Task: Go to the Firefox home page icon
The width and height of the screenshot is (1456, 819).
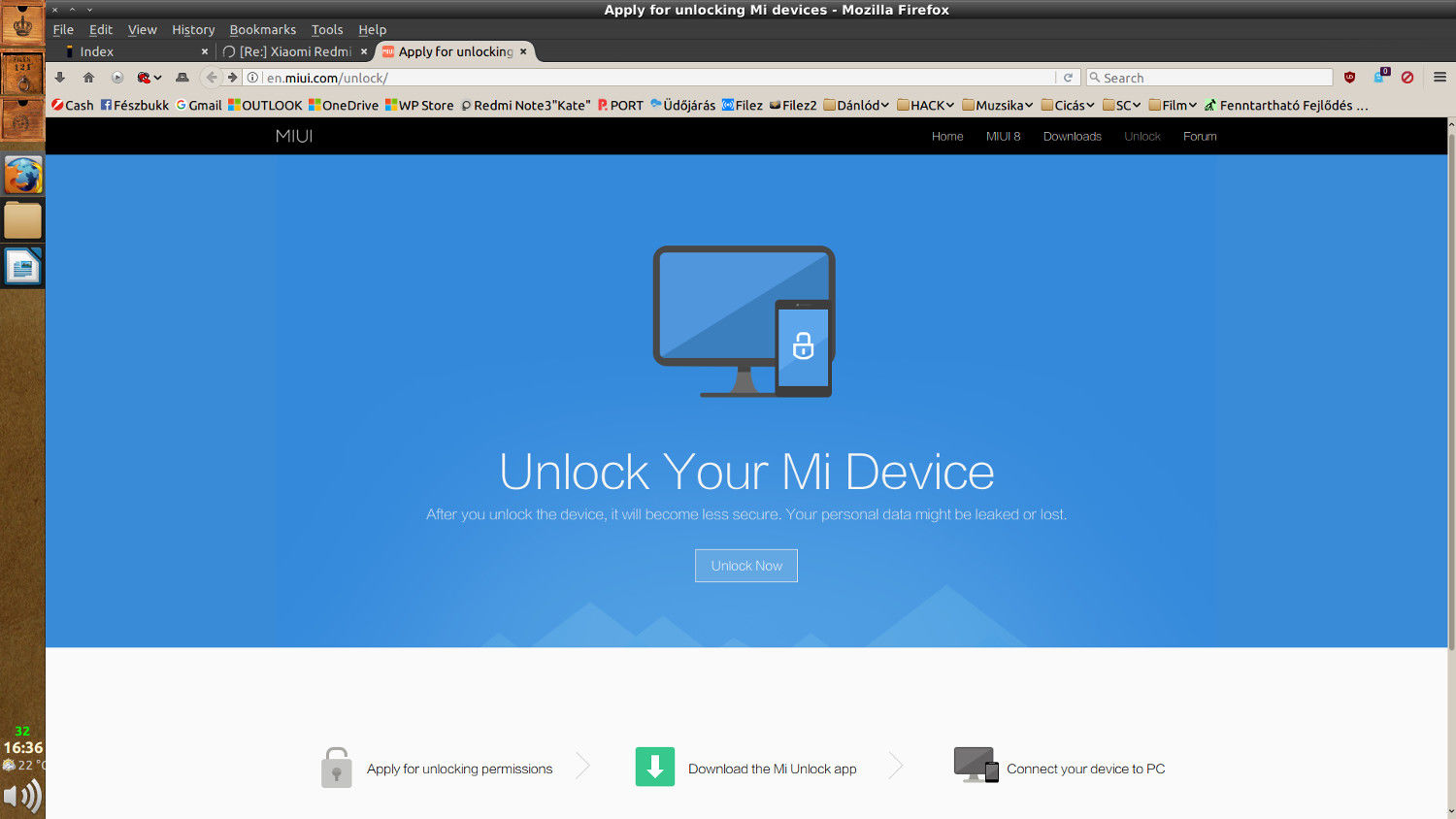Action: click(88, 78)
